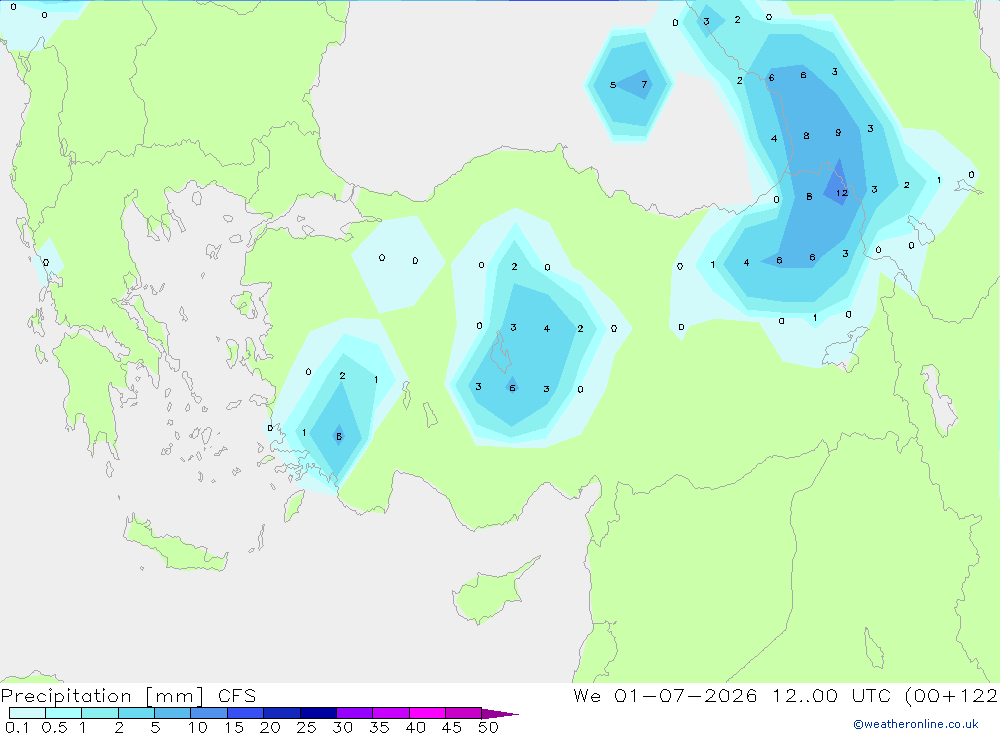Click the "9" precipitation value on map
The height and width of the screenshot is (733, 1000).
click(838, 133)
